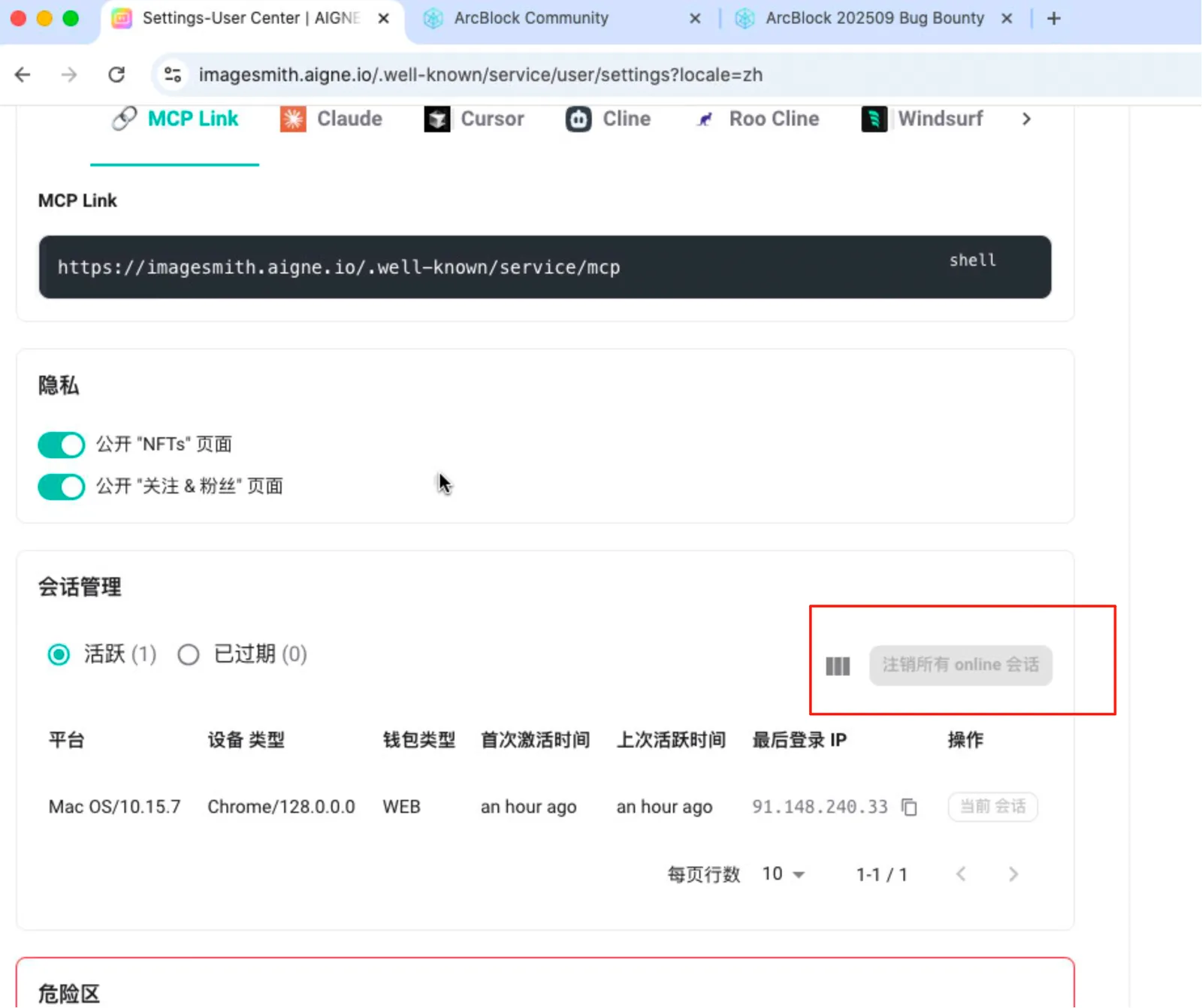The height and width of the screenshot is (1008, 1202).
Task: Click the Mac OS/10.15.7 cell
Action: tap(114, 807)
